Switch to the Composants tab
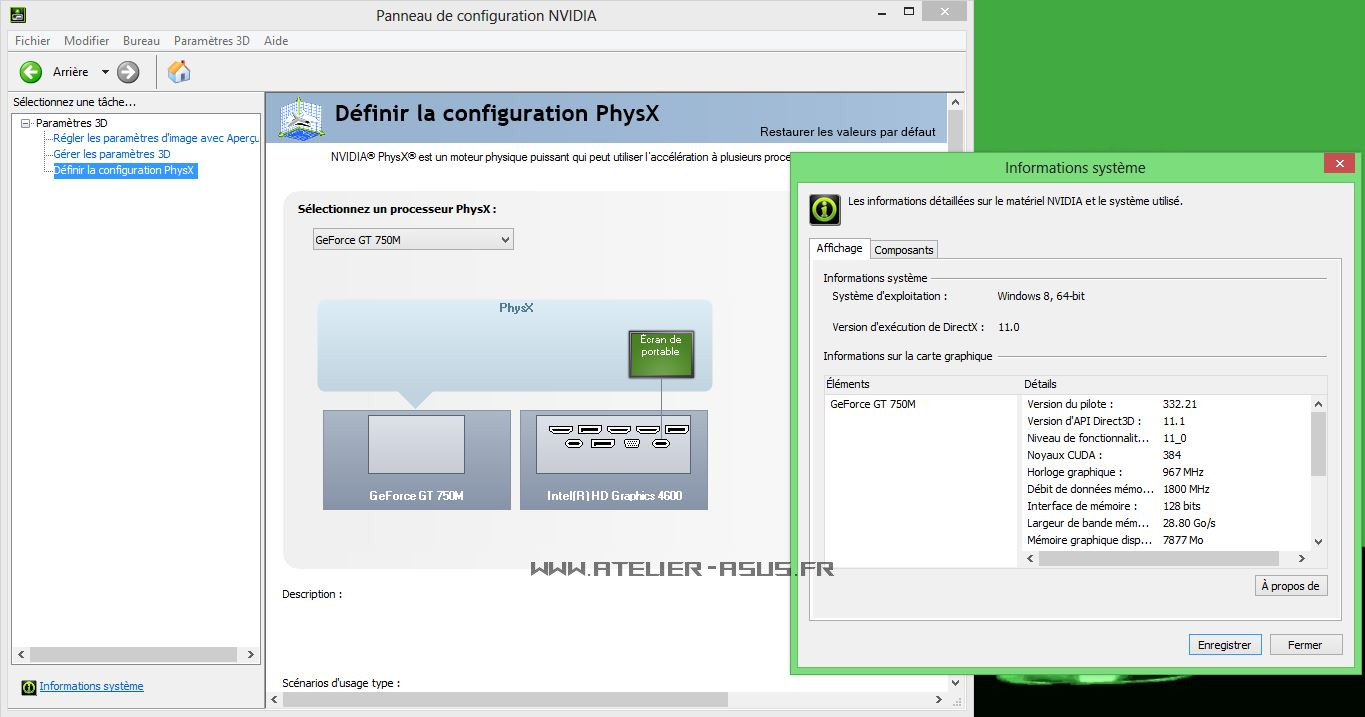This screenshot has width=1365, height=717. pos(903,250)
